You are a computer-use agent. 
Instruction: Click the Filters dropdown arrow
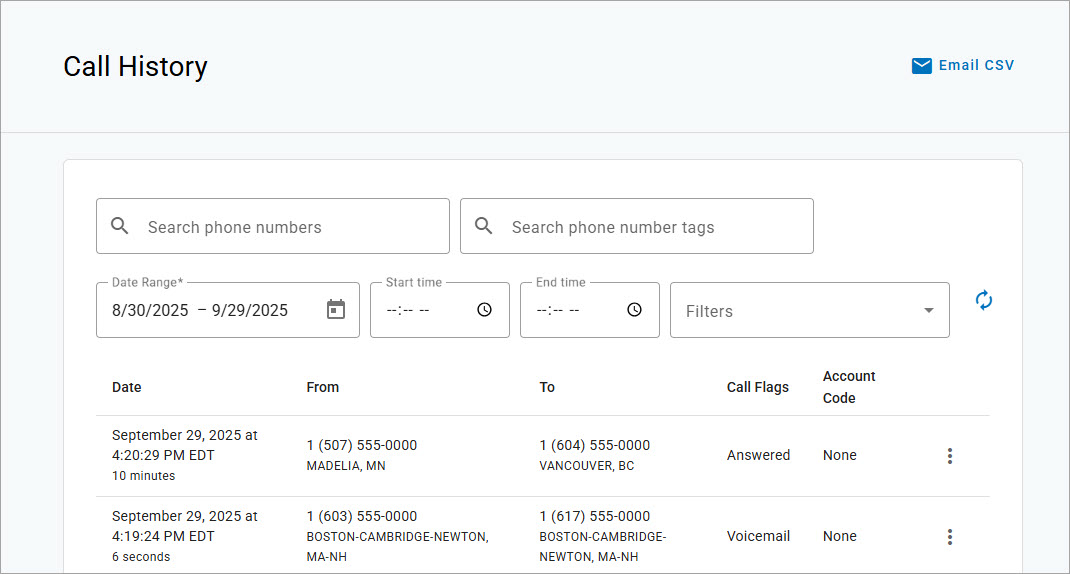pos(929,311)
